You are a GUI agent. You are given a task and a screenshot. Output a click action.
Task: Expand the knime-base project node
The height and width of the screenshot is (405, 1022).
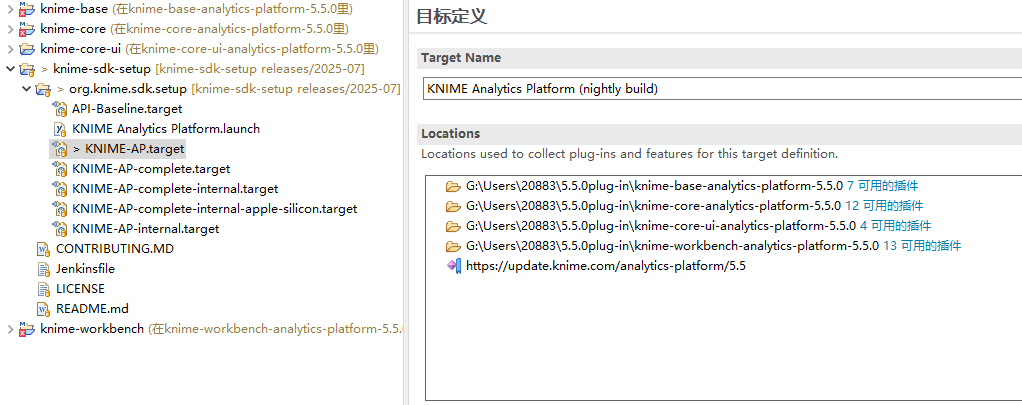(x=9, y=9)
